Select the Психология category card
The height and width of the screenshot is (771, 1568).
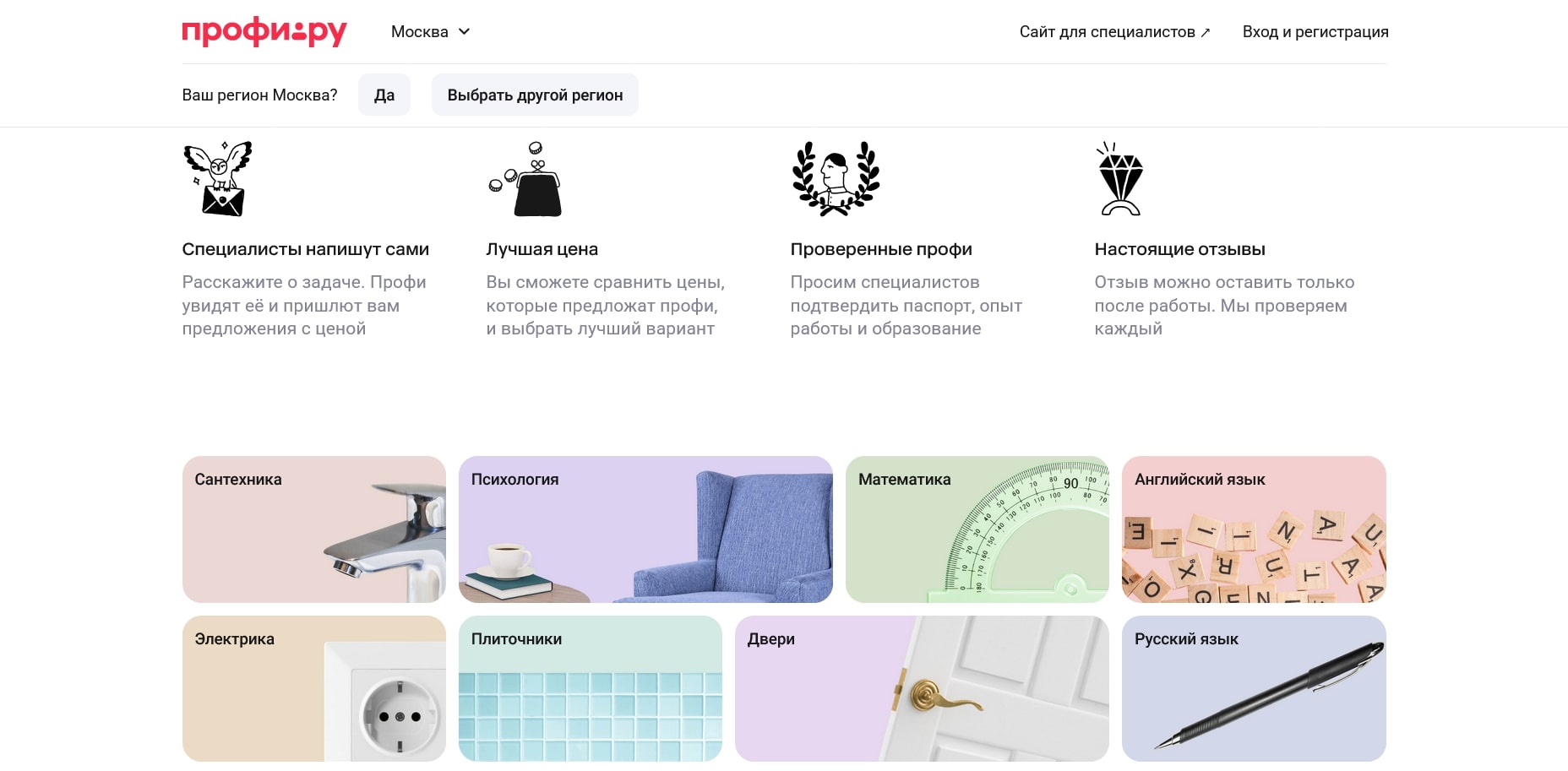coord(645,529)
